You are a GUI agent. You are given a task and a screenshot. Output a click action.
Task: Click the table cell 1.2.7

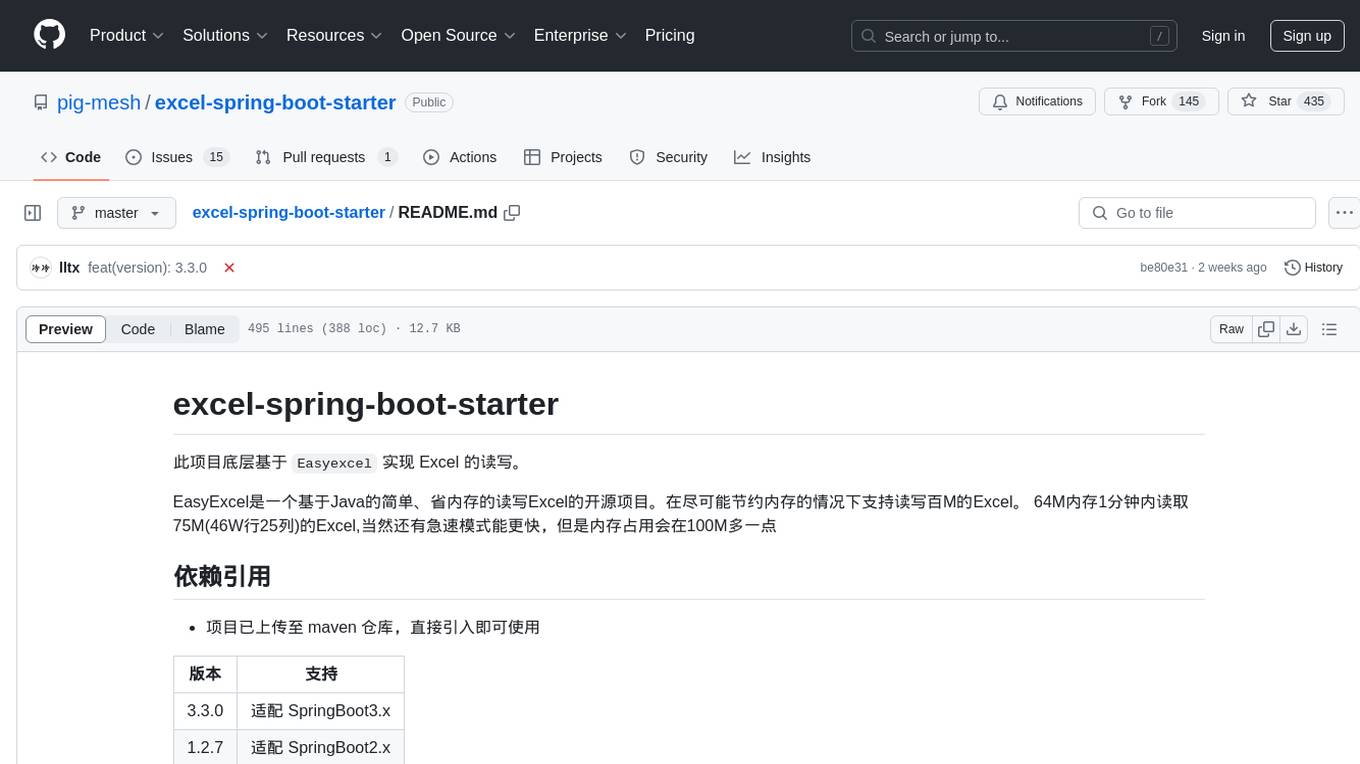[x=205, y=747]
